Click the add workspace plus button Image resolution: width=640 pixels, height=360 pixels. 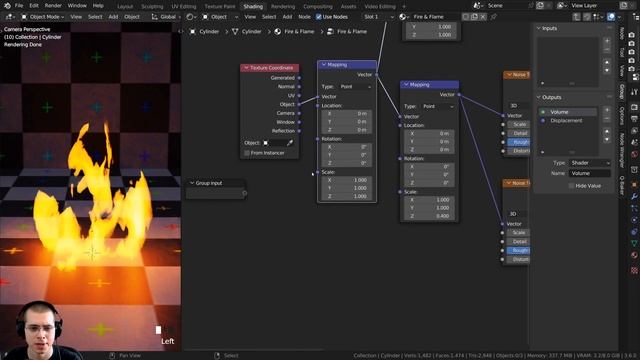[x=404, y=6]
